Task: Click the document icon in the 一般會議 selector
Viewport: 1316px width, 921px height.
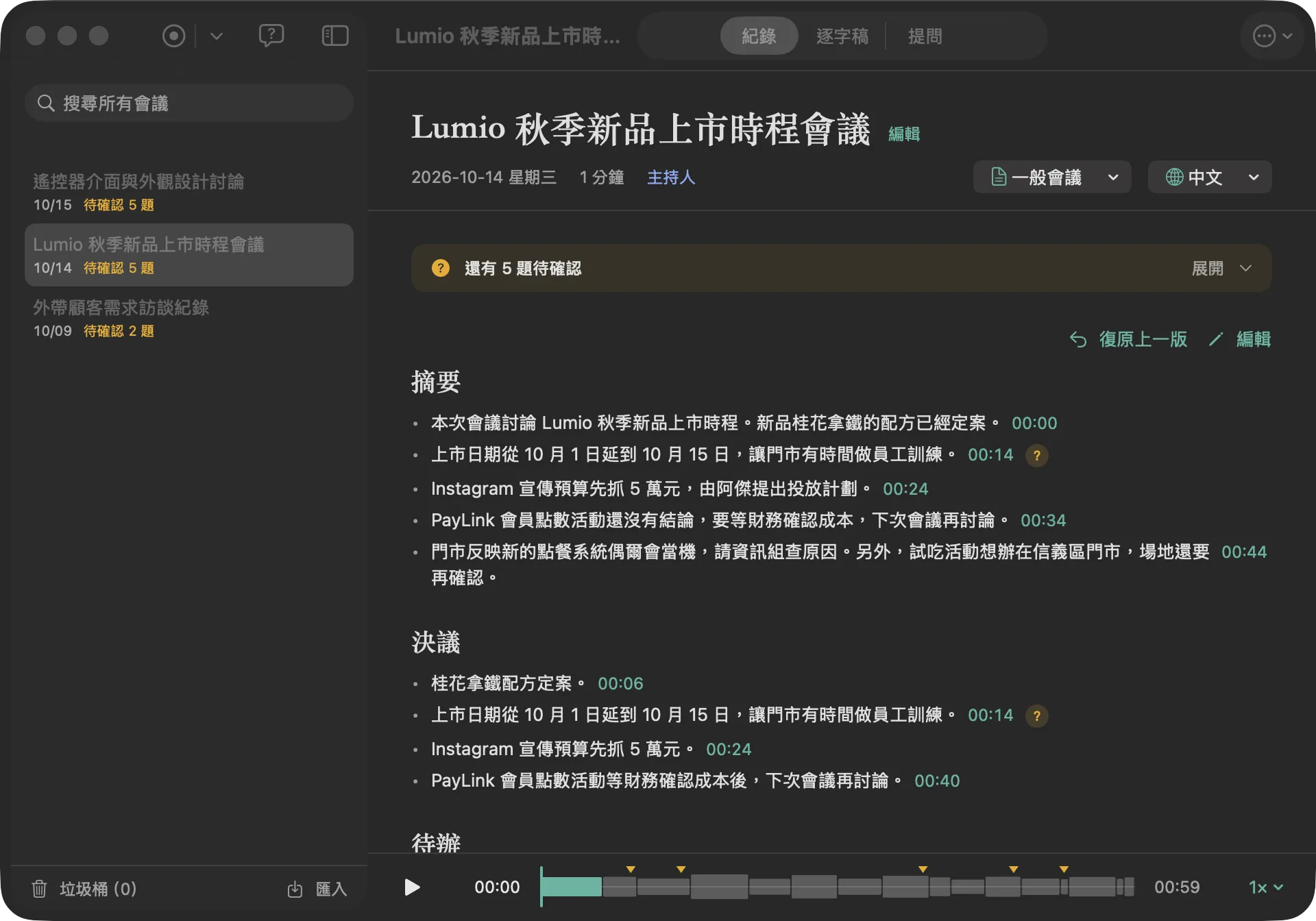Action: 999,177
